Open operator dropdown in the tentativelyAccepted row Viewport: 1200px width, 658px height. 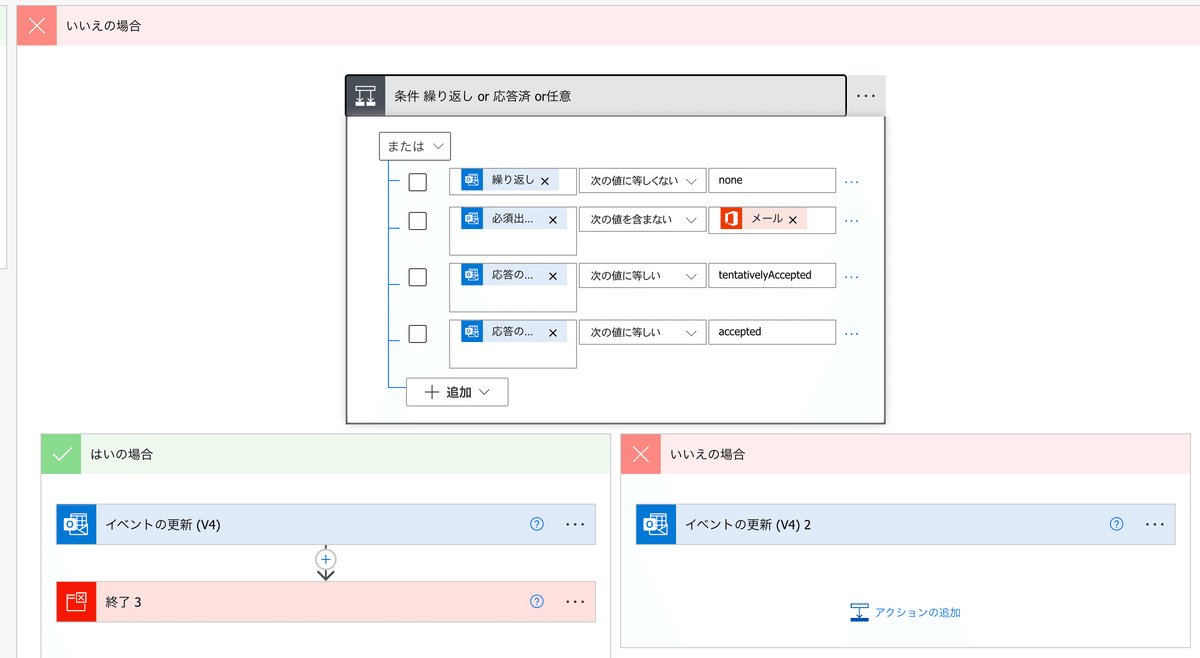[642, 275]
